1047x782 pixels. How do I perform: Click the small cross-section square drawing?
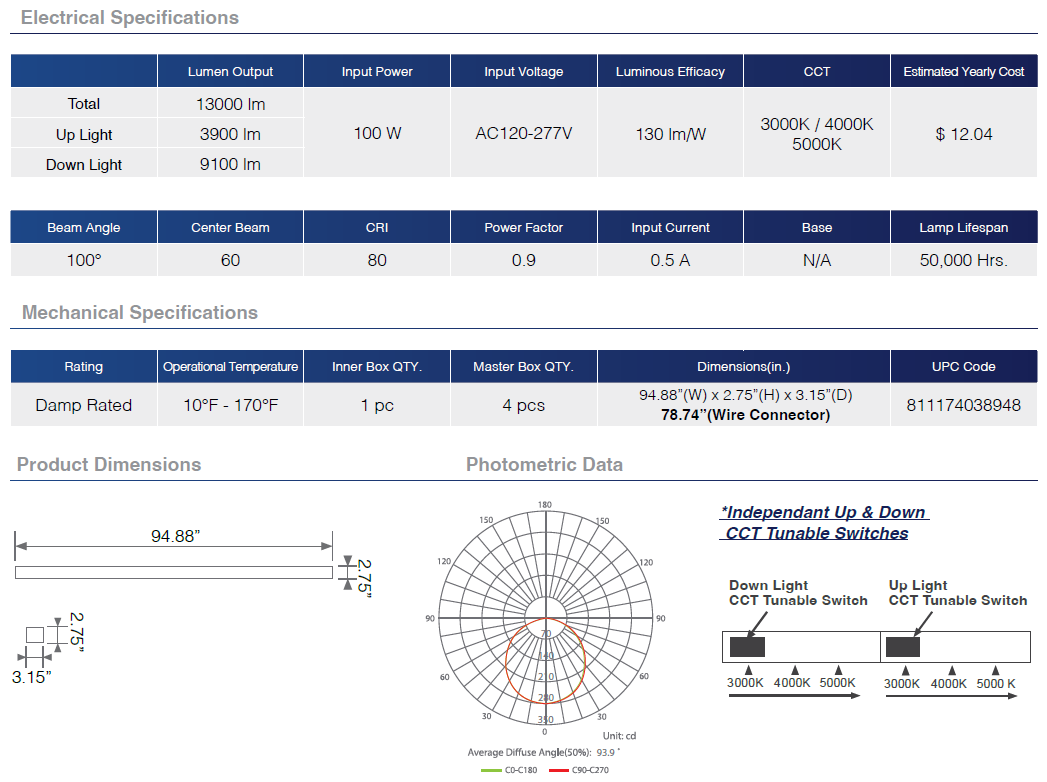[35, 634]
